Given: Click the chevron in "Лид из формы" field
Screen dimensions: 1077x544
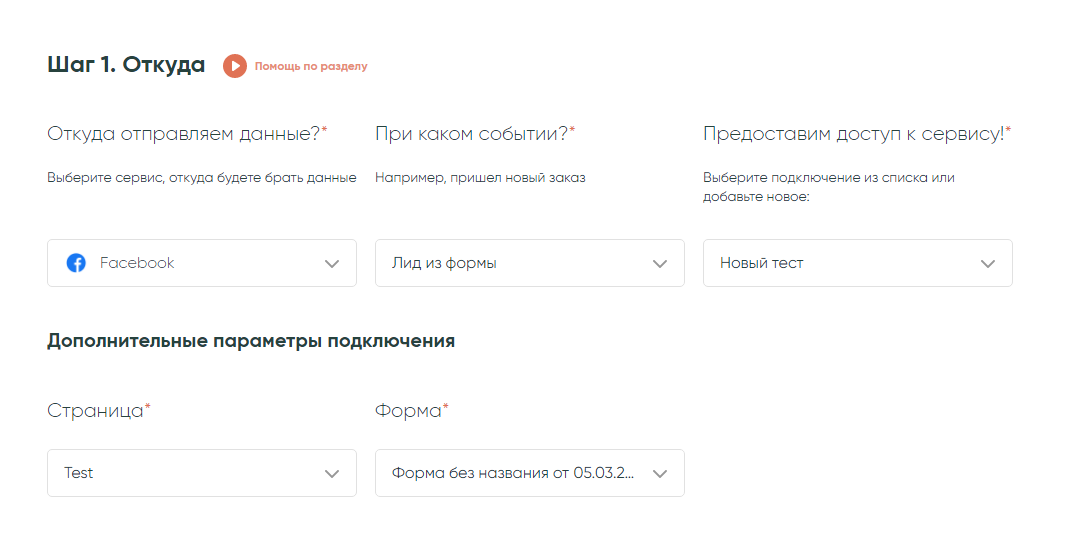Looking at the screenshot, I should [660, 264].
